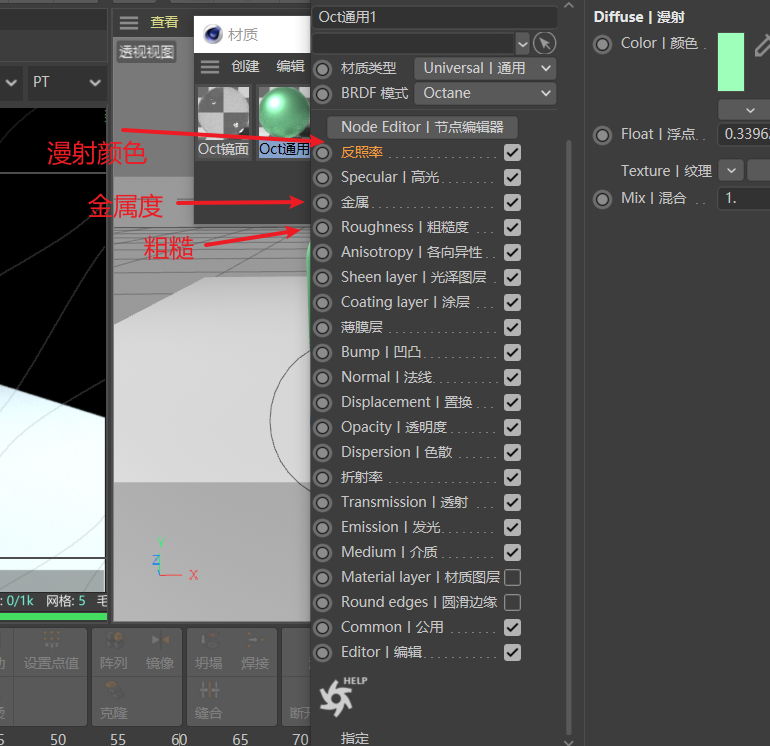Click the Oct通用1 material name field

[434, 17]
